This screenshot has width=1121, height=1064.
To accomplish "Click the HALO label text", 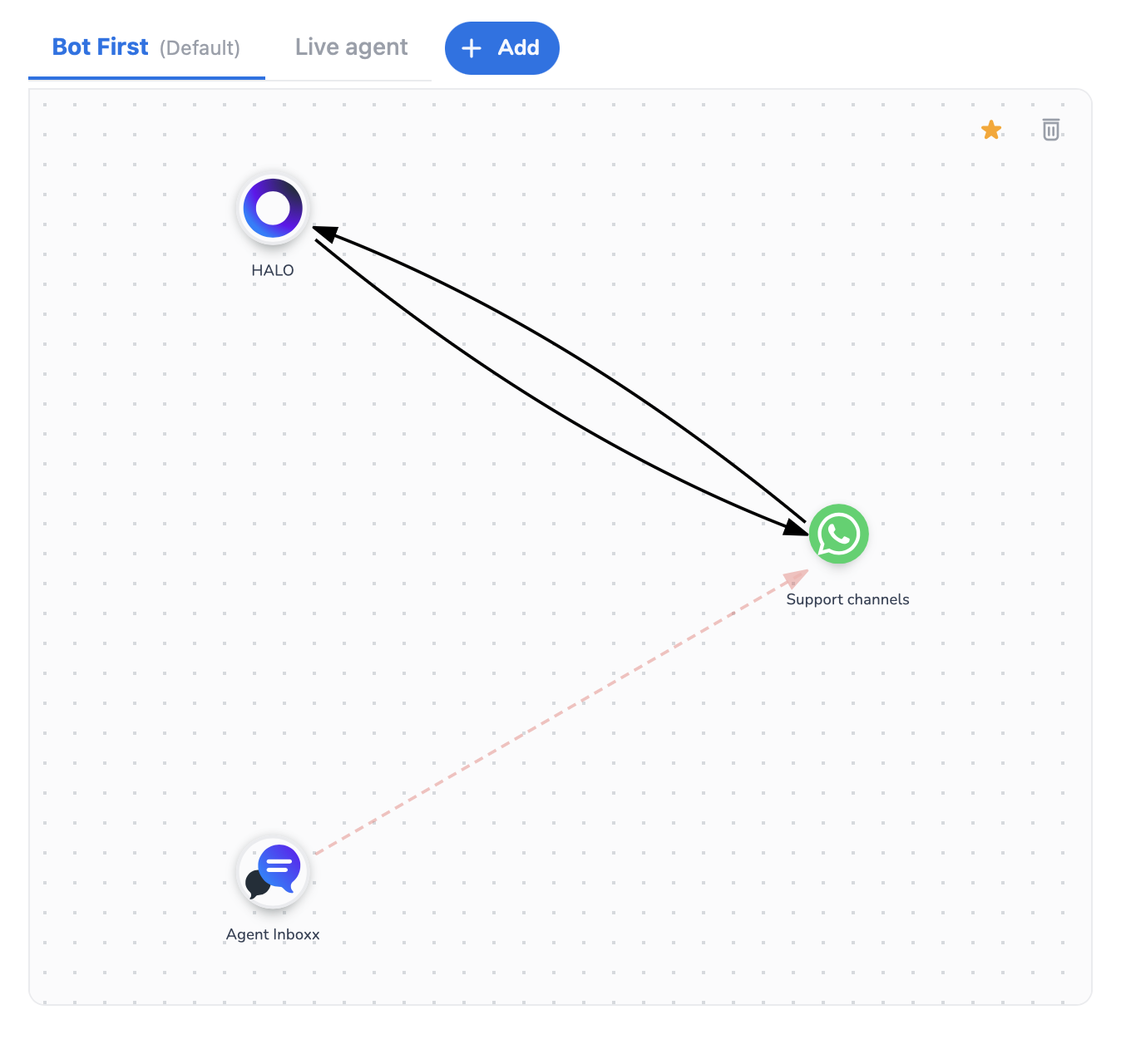I will point(273,270).
